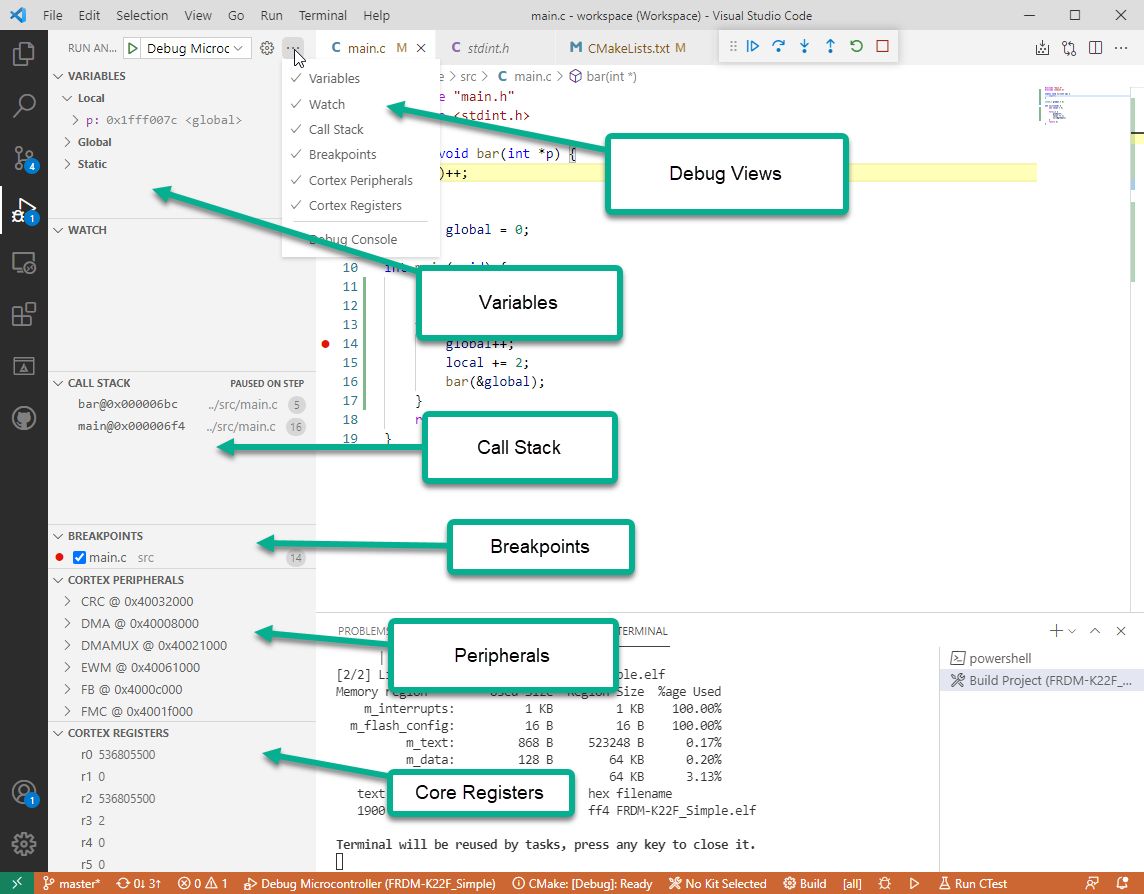Step Over in the debug toolbar
The image size is (1144, 894).
(x=778, y=47)
